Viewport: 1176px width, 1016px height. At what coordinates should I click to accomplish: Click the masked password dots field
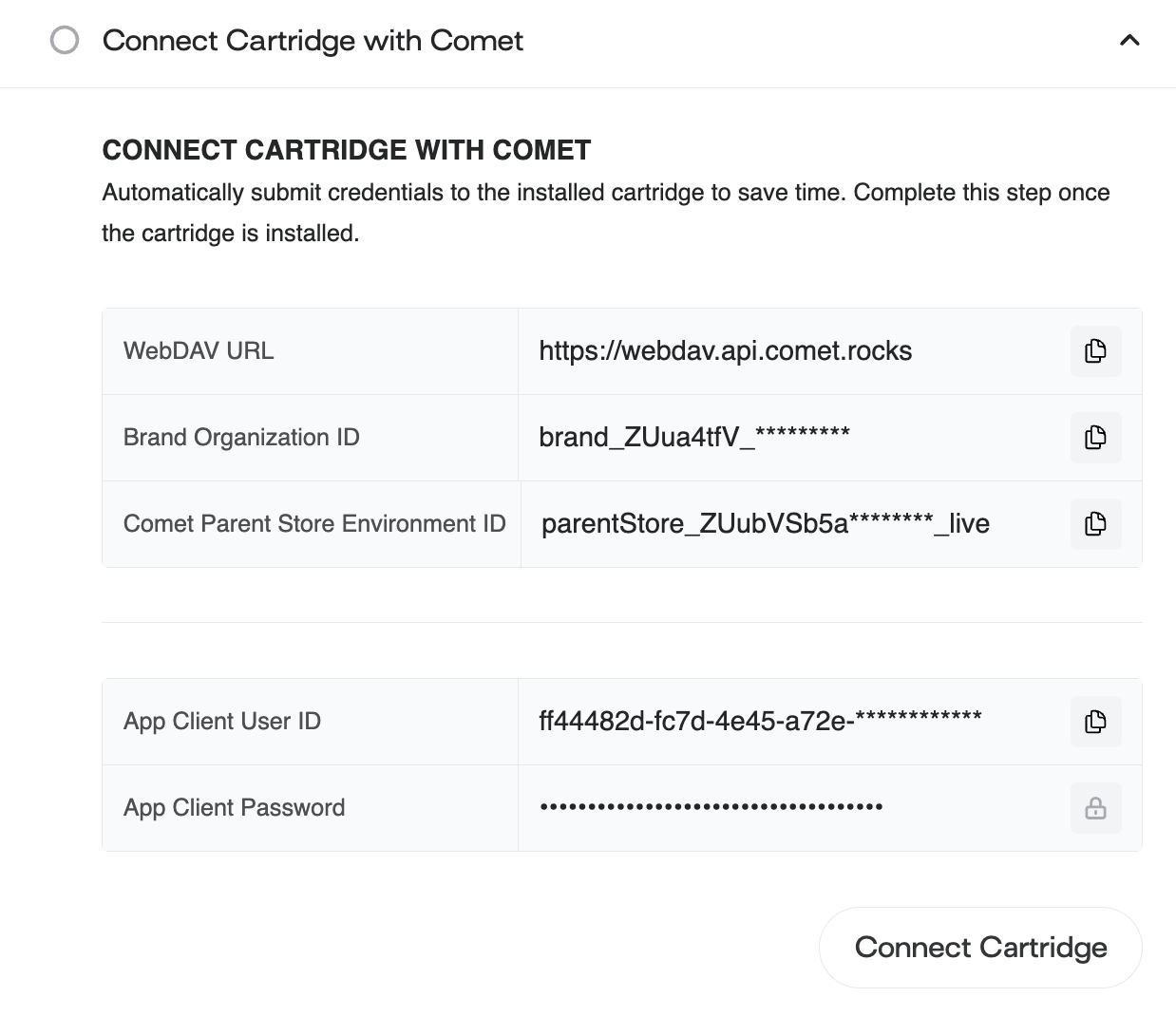click(711, 808)
